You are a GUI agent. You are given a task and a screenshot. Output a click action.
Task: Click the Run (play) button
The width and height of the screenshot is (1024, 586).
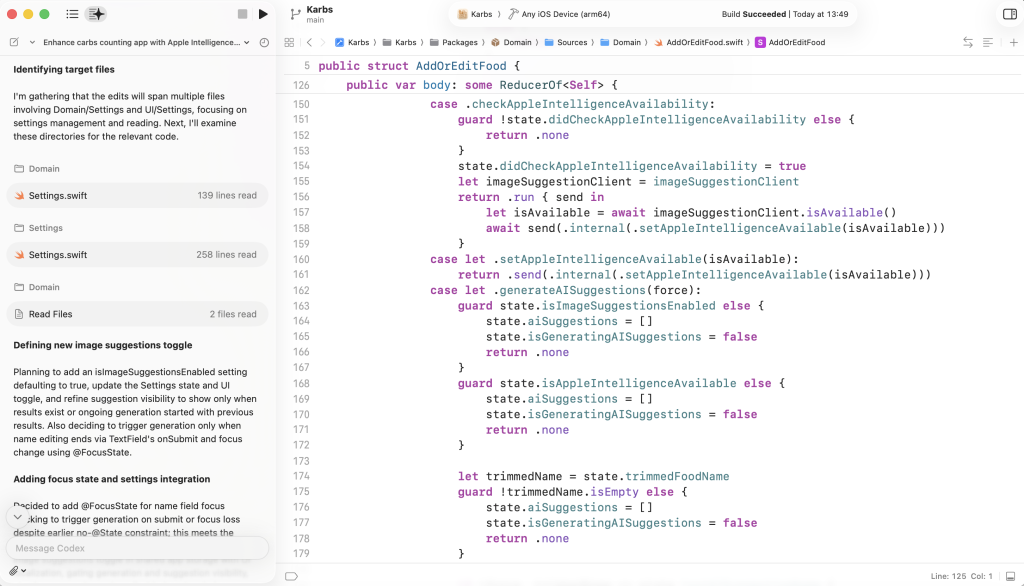pyautogui.click(x=263, y=14)
